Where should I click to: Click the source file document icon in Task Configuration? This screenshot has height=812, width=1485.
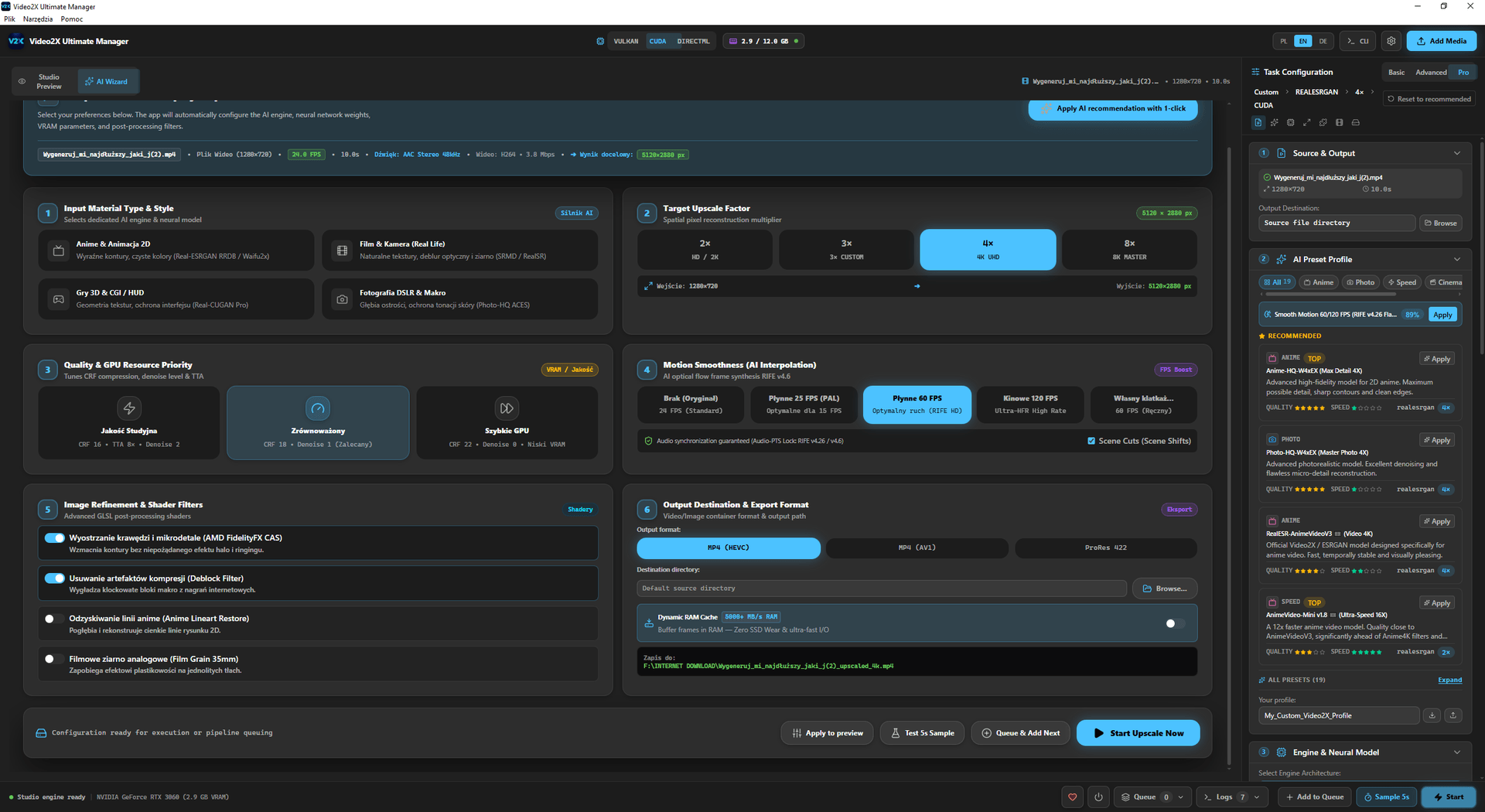click(x=1258, y=122)
